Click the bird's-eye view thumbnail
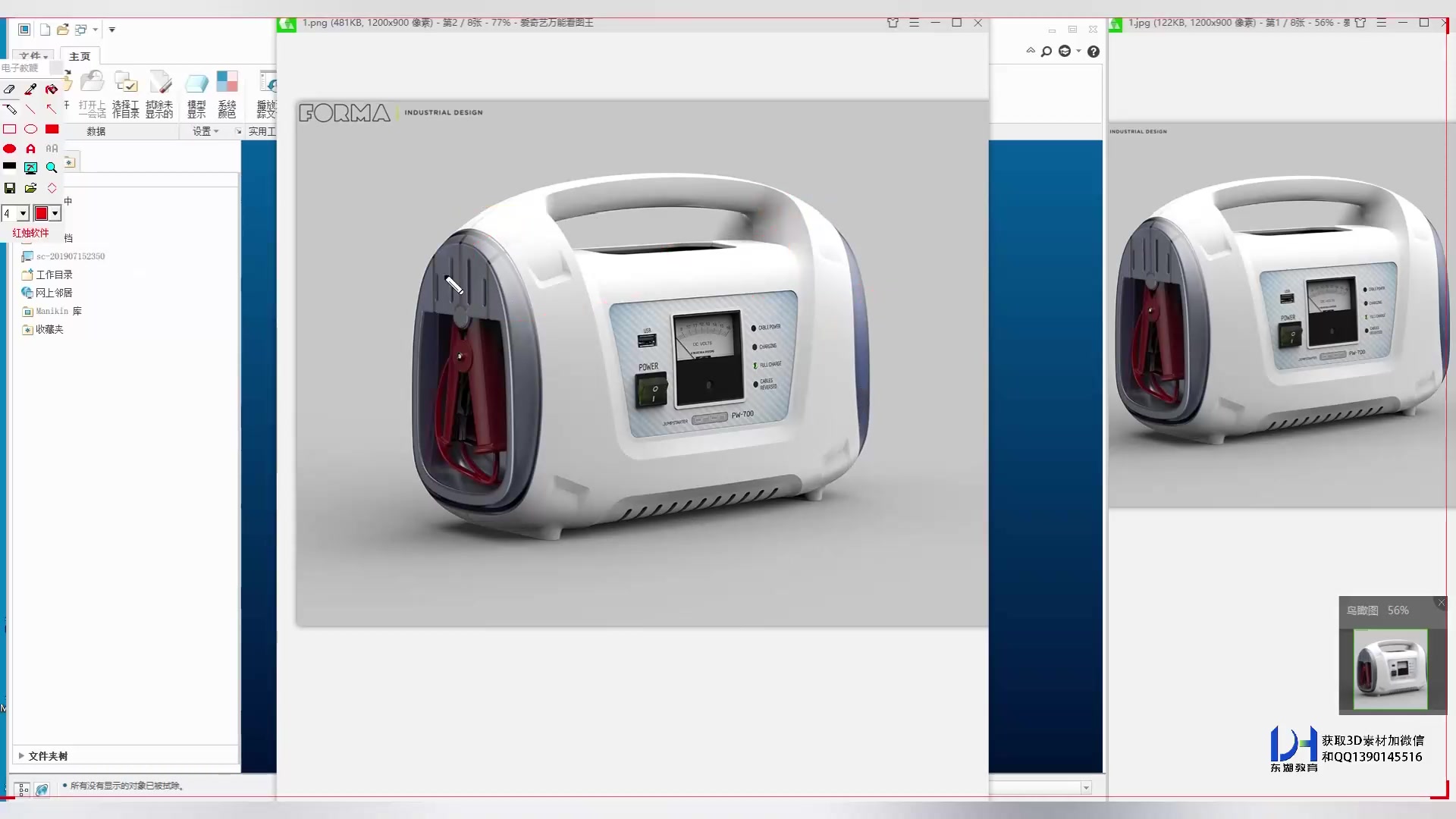The height and width of the screenshot is (819, 1456). click(1391, 669)
